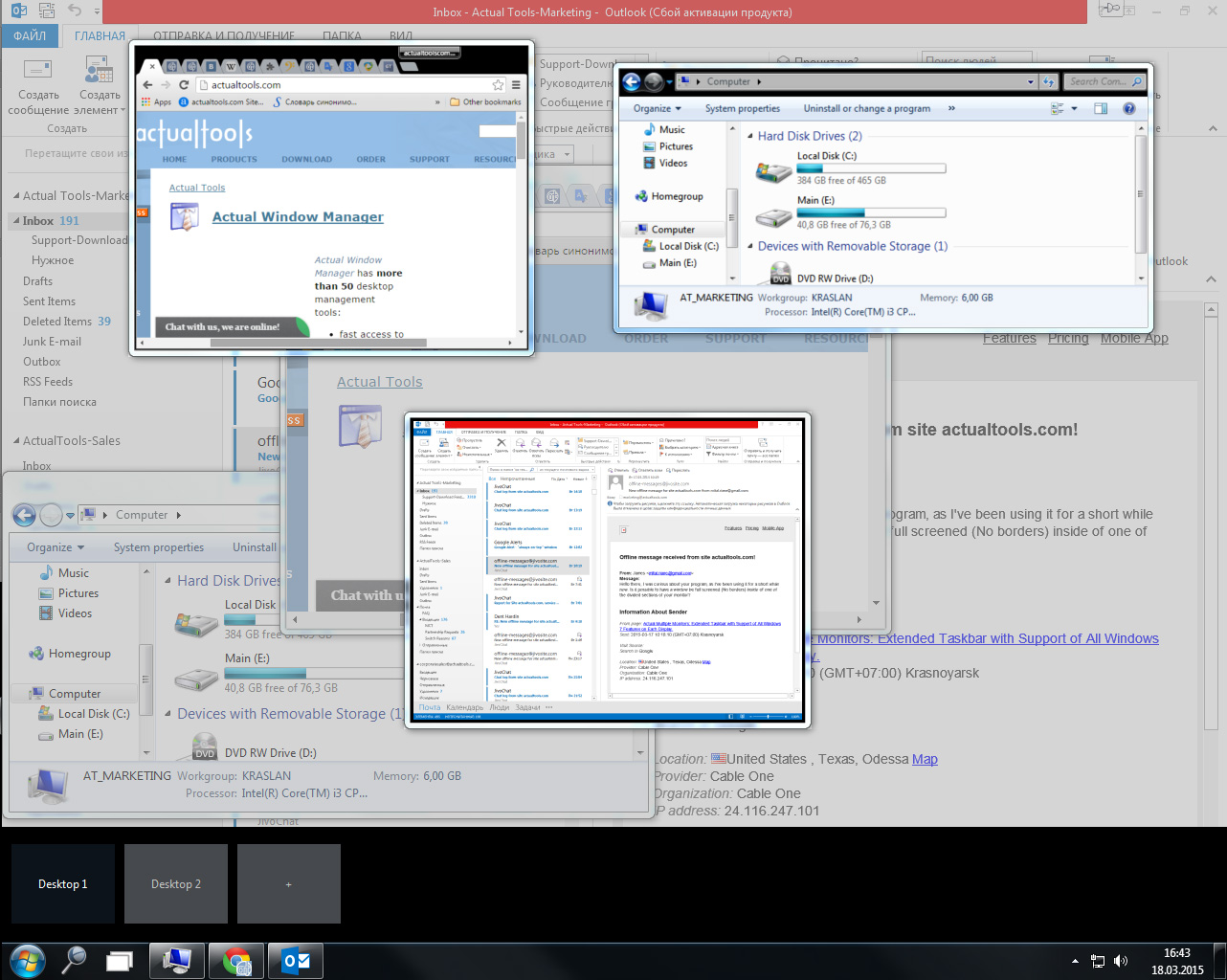1227x980 pixels.
Task: Open Help question mark in Computer preview
Action: [1128, 108]
